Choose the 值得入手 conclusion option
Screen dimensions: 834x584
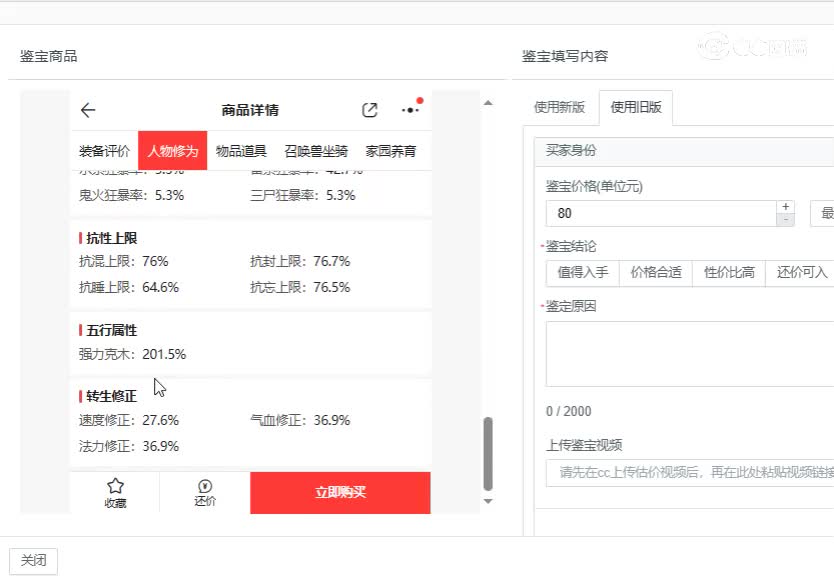[x=583, y=273]
